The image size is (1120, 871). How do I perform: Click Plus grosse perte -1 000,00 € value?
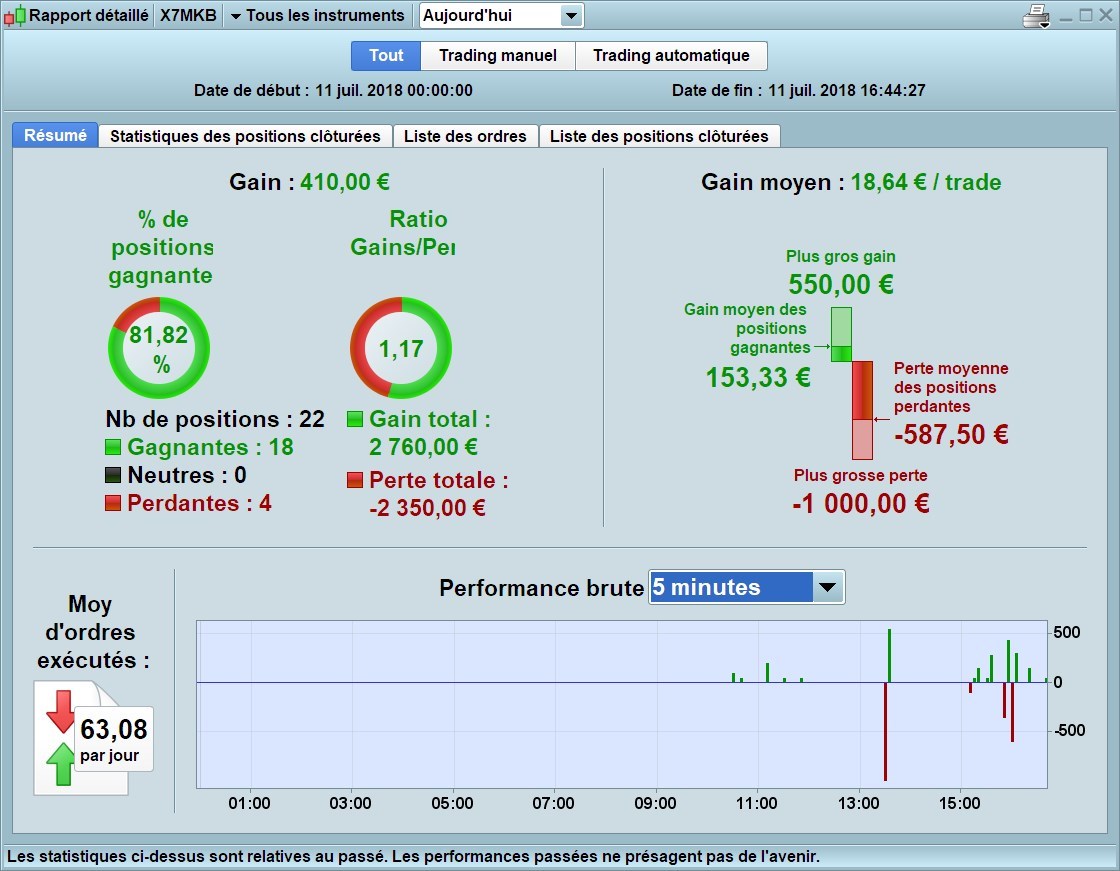[x=861, y=503]
